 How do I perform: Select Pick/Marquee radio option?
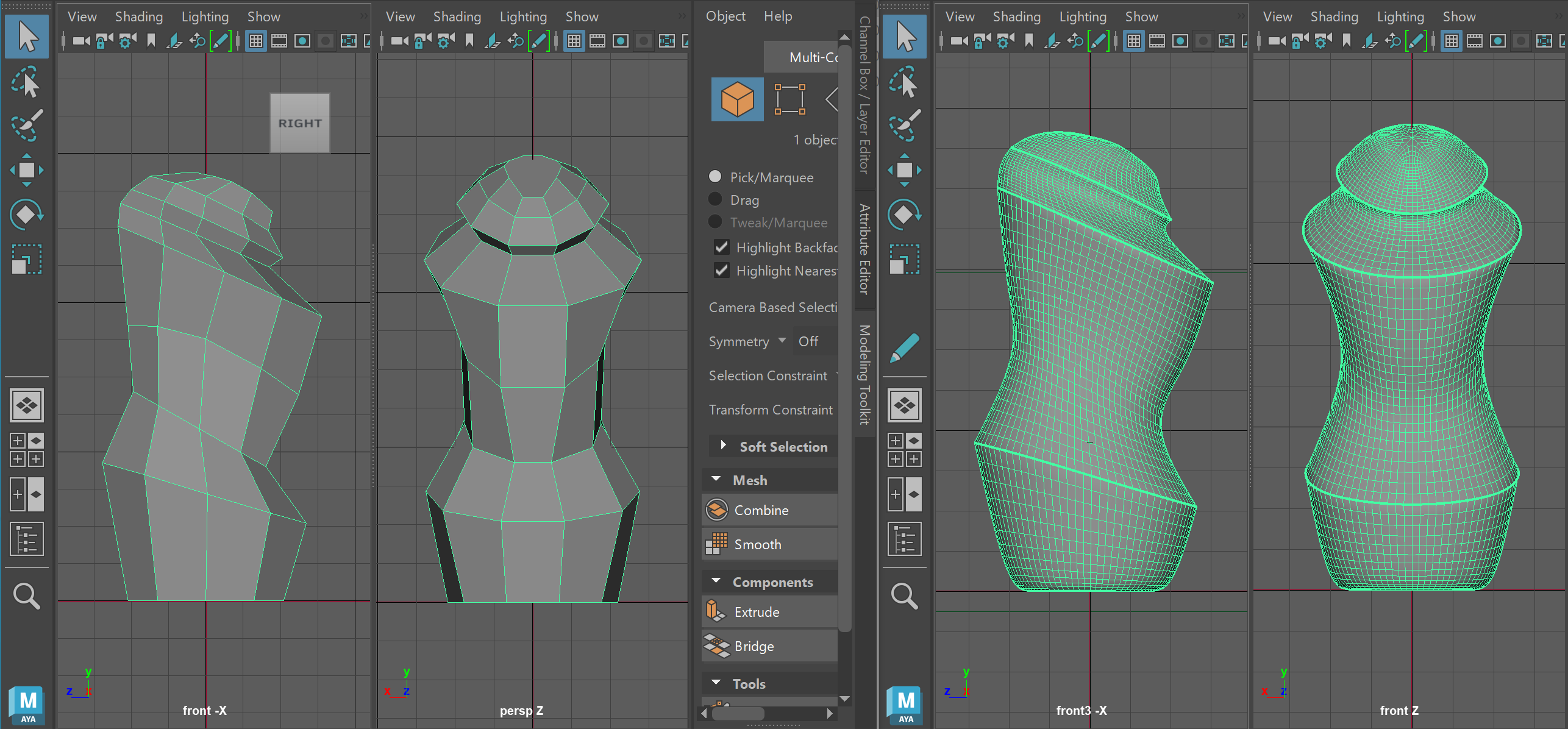[715, 177]
